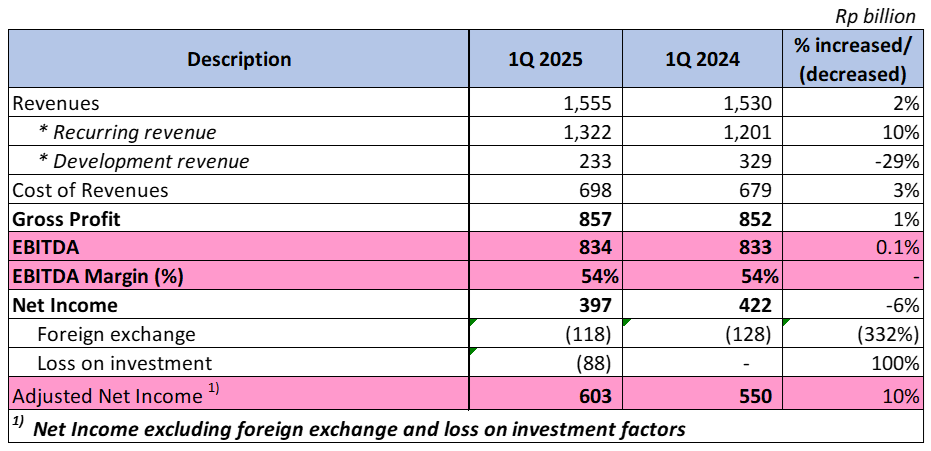The height and width of the screenshot is (451, 931).
Task: Select the 1Q 2024 column header
Action: (702, 59)
